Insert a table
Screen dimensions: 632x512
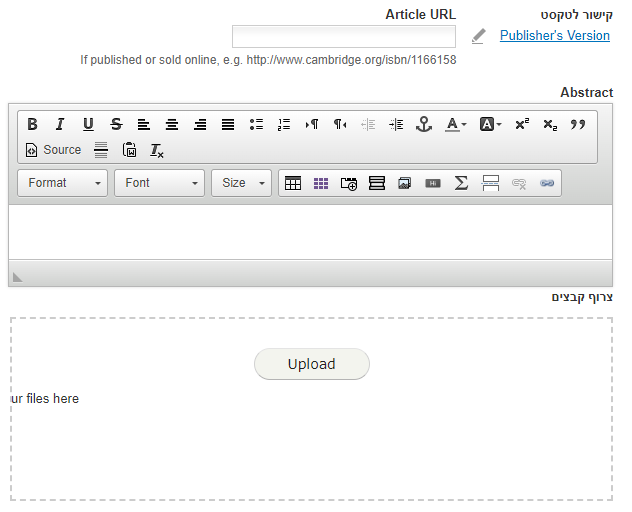point(293,183)
